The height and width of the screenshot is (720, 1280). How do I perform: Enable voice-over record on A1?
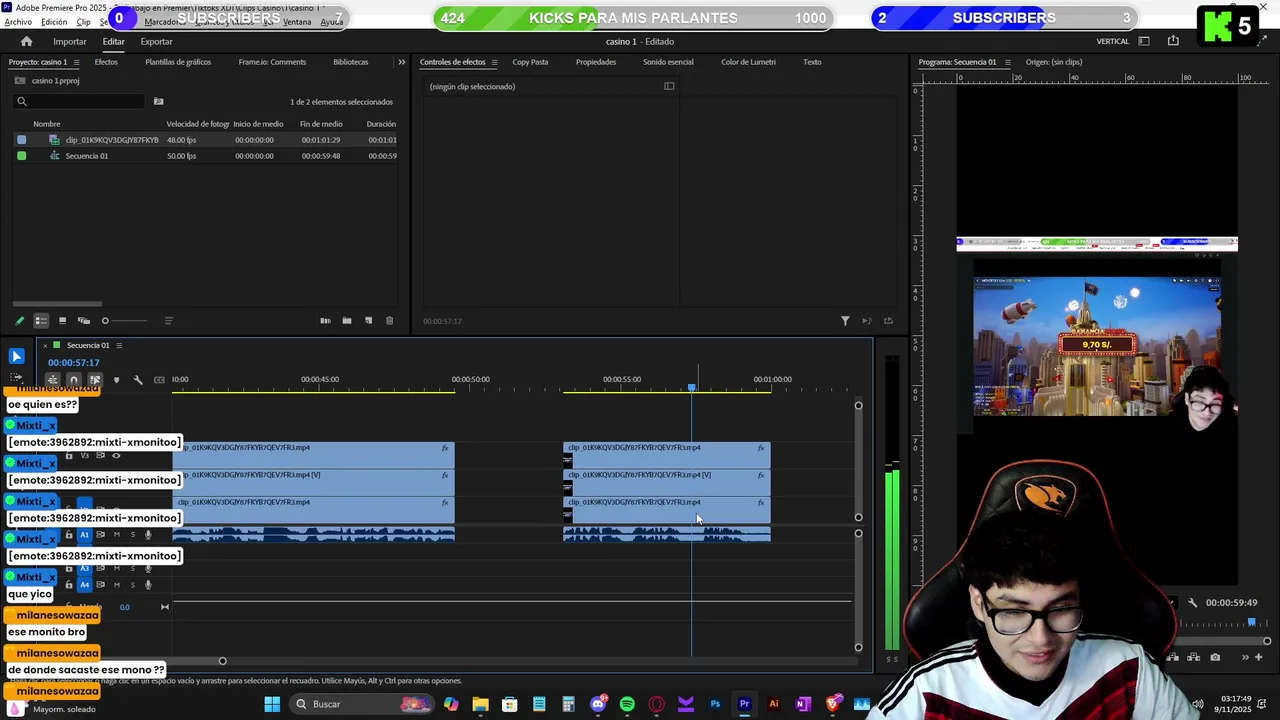pos(148,535)
